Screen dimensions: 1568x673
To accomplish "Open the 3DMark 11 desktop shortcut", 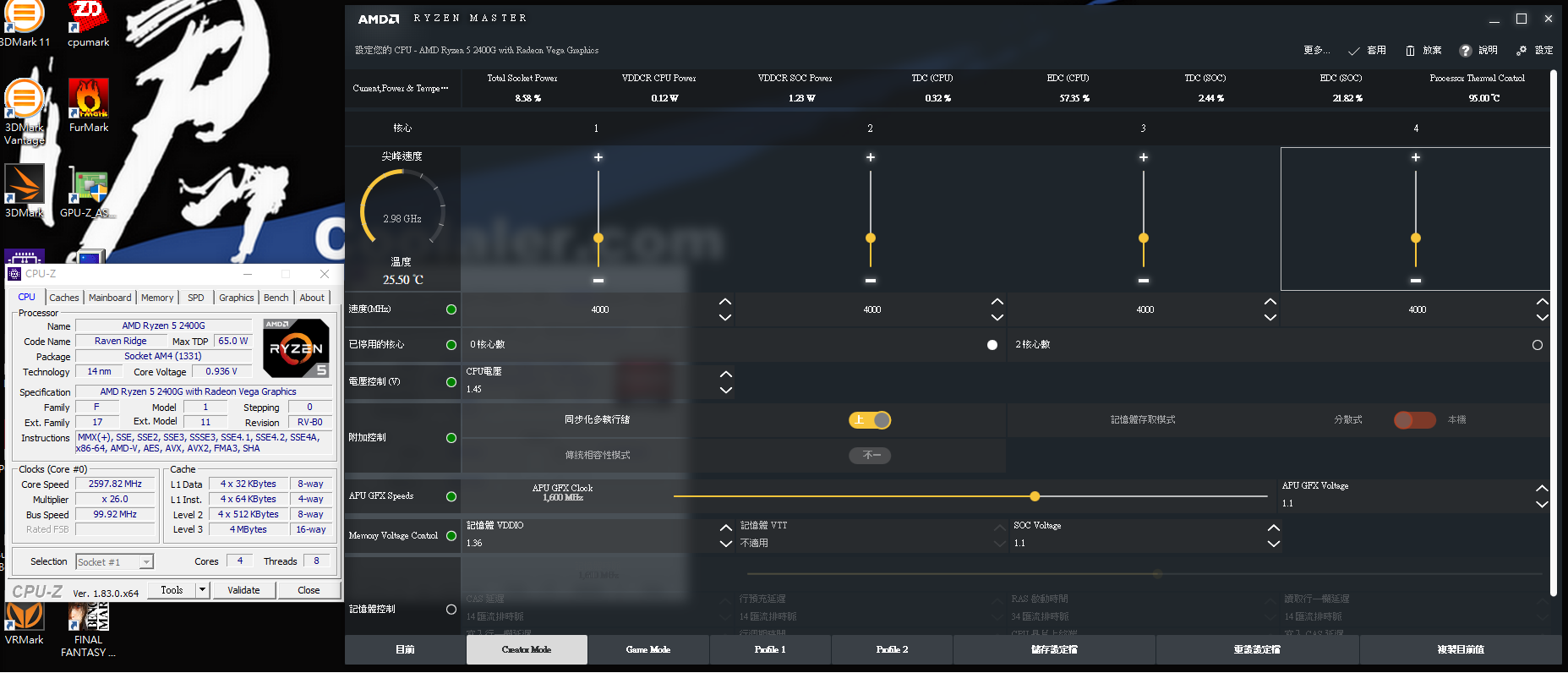I will [x=25, y=24].
